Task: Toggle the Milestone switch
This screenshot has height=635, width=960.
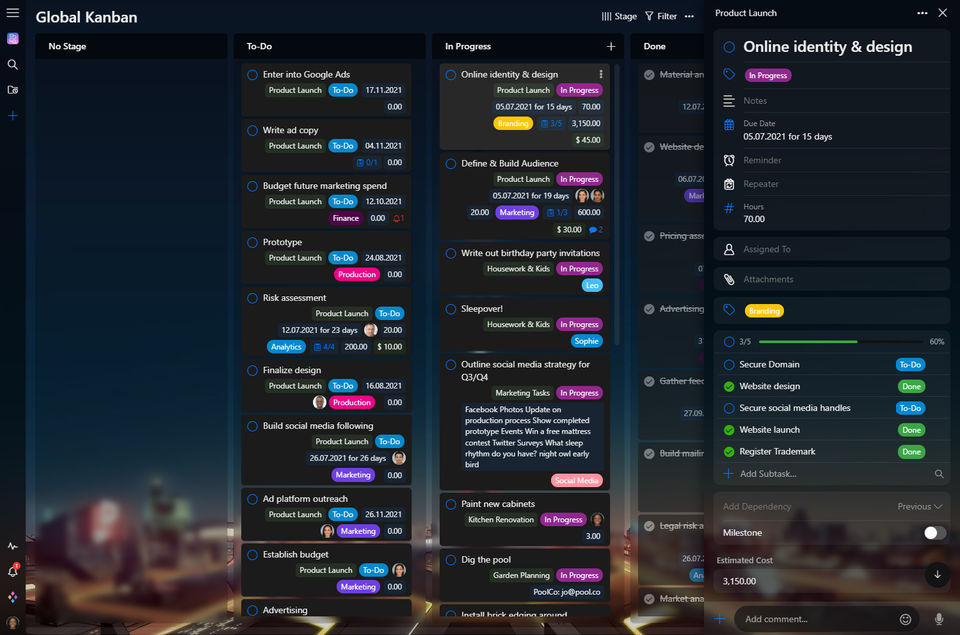Action: pos(934,533)
